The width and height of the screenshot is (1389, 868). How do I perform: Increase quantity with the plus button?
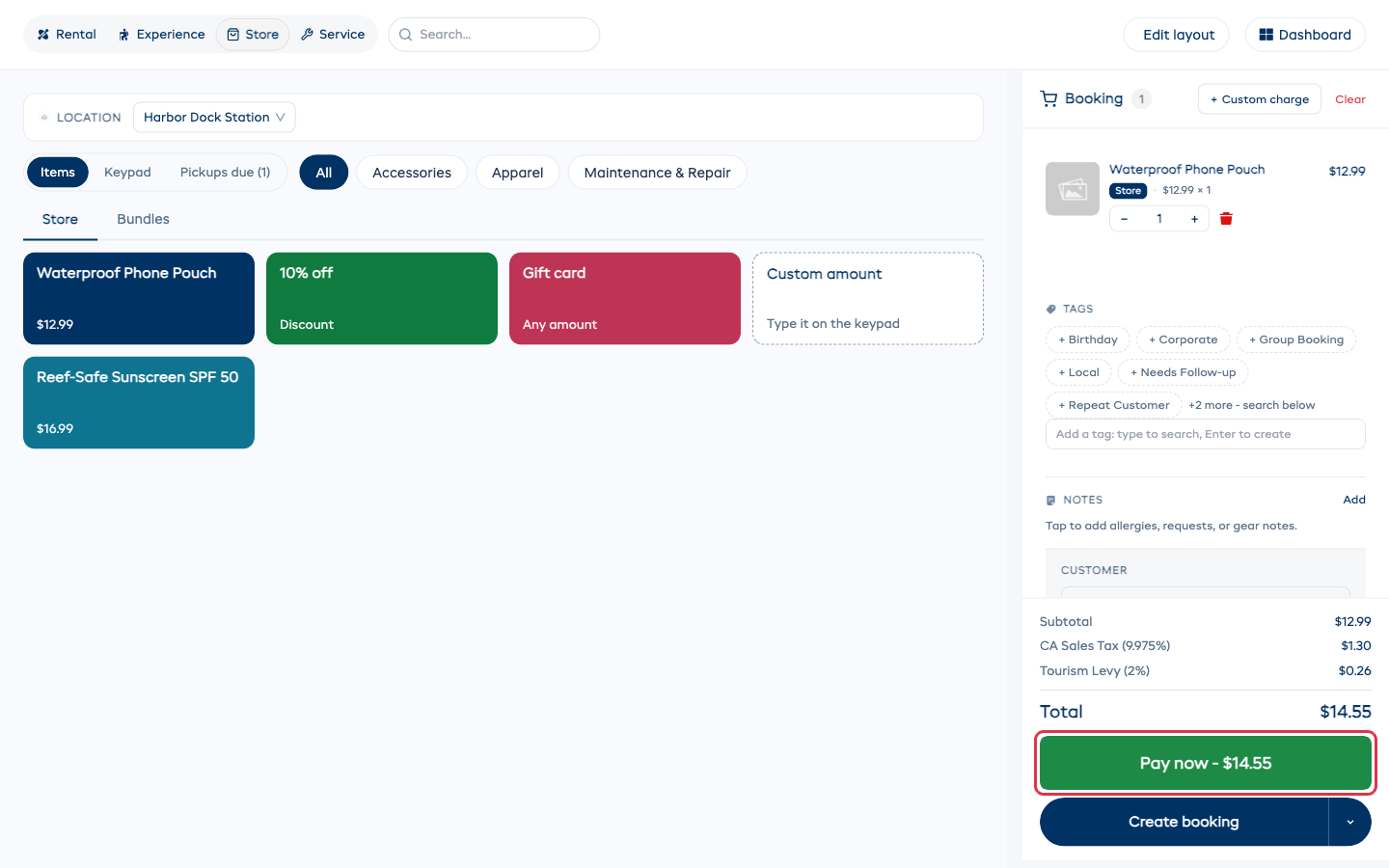[1194, 219]
